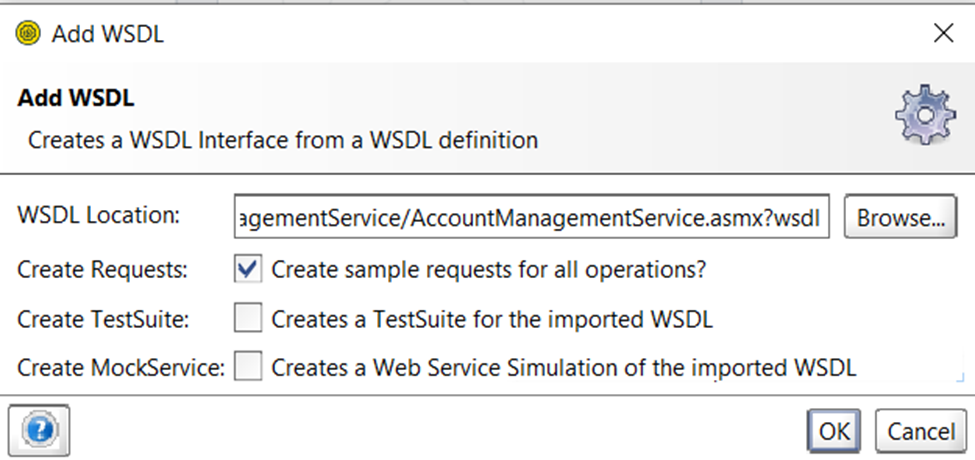
Task: Click the 'Create MockService:' row label
Action: (x=121, y=368)
